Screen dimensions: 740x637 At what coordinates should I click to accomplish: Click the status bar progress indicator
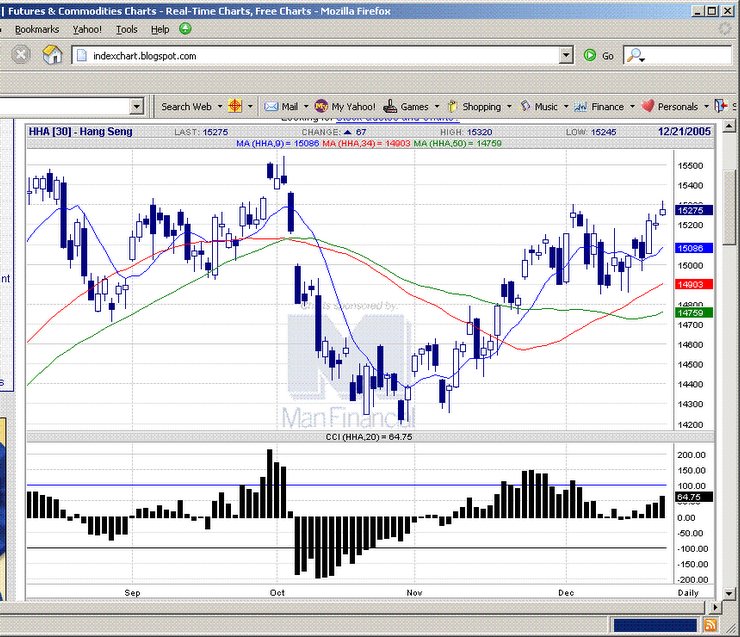[x=655, y=626]
